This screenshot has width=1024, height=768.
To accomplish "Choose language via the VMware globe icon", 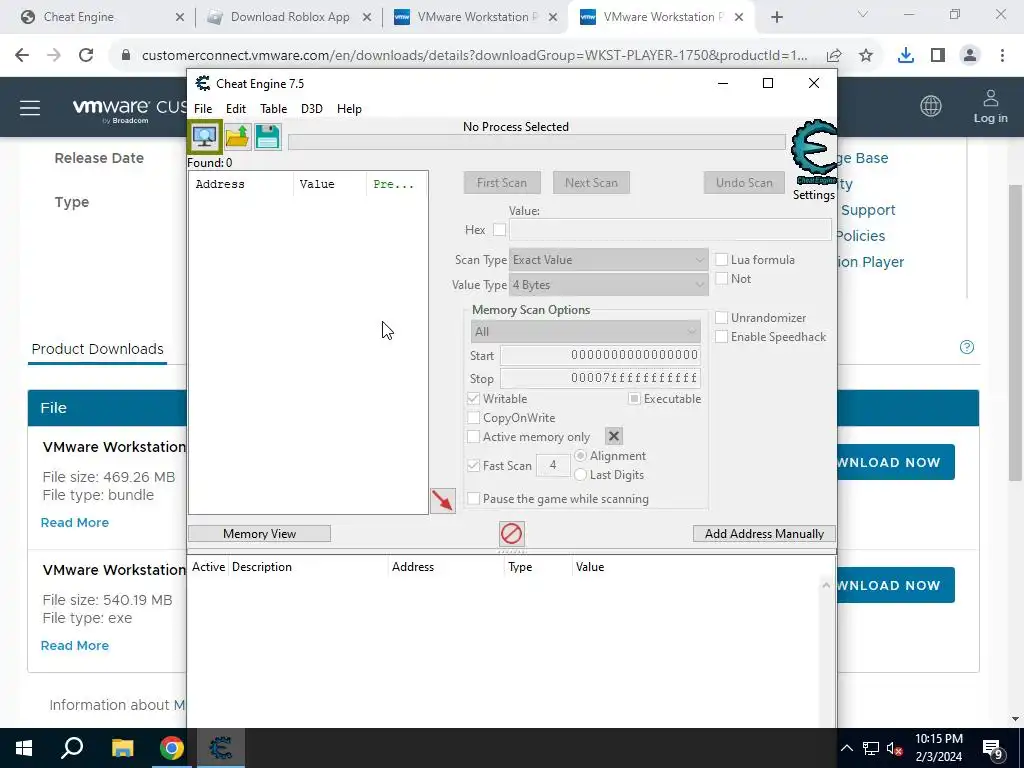I will tap(931, 106).
